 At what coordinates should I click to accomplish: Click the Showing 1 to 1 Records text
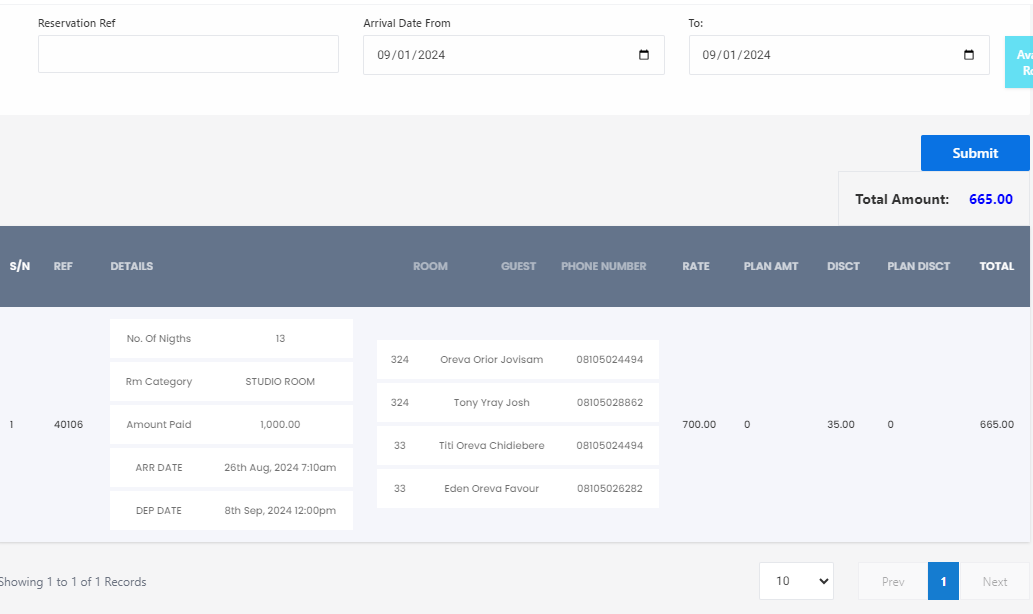[x=73, y=582]
